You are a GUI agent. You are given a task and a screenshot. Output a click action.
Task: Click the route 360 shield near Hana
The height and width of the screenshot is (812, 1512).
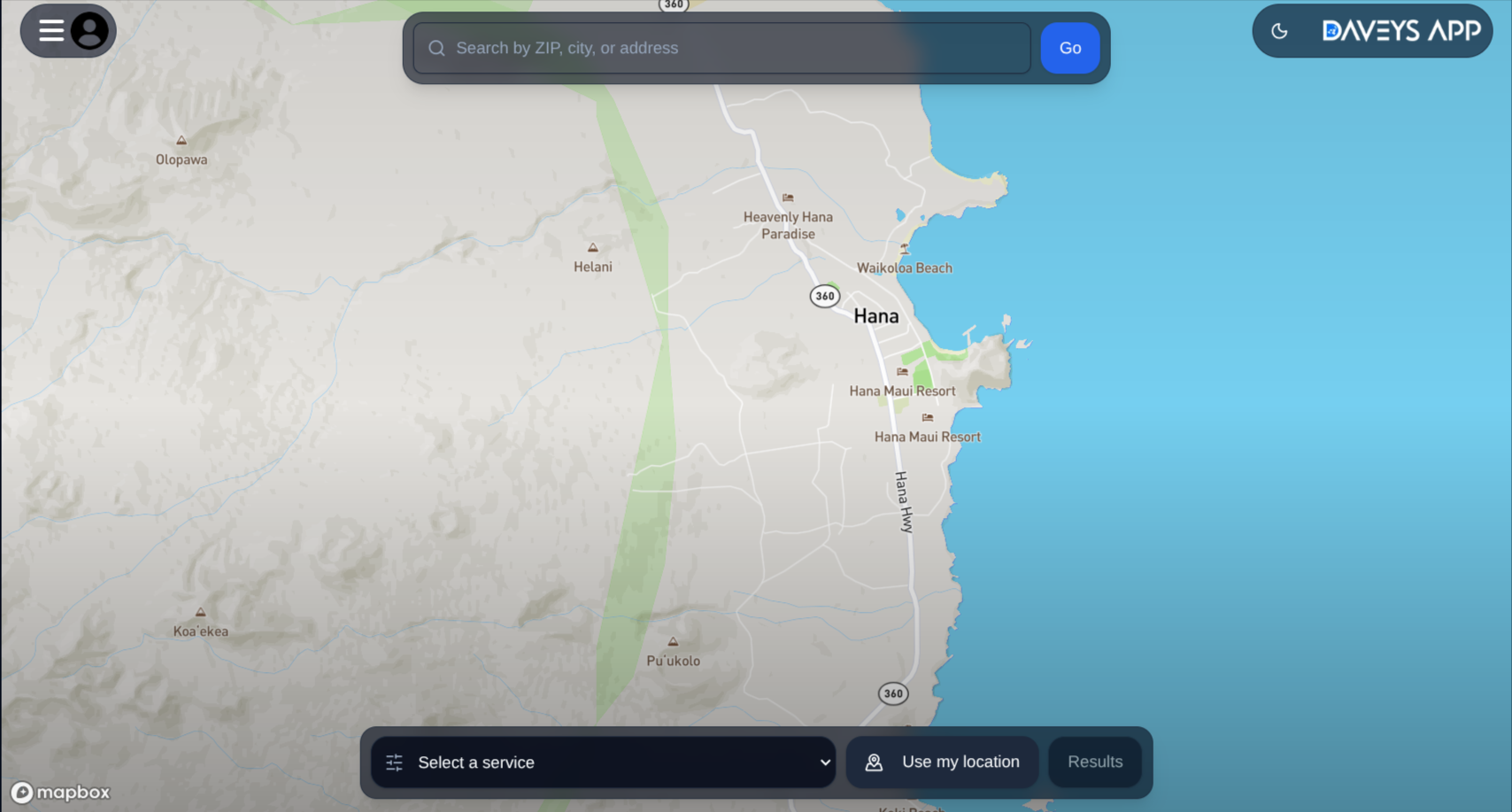click(825, 296)
